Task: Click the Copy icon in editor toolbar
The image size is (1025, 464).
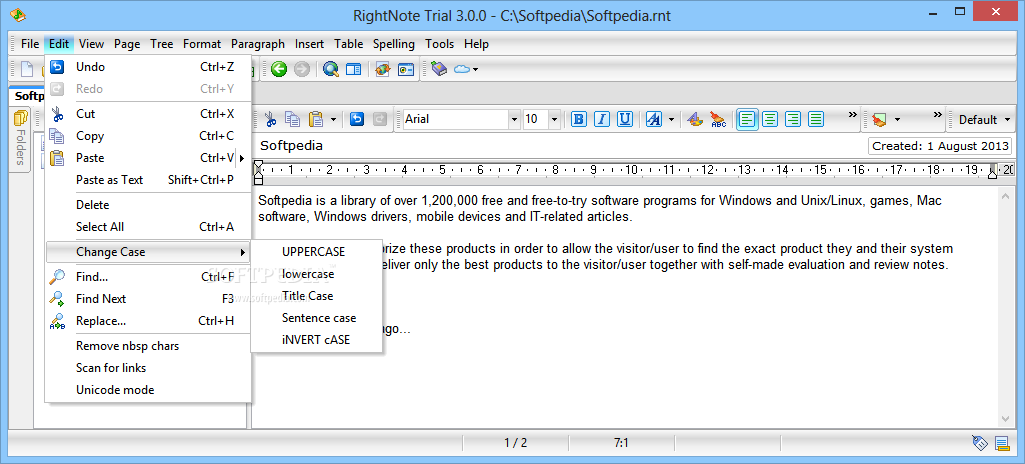Action: [292, 119]
